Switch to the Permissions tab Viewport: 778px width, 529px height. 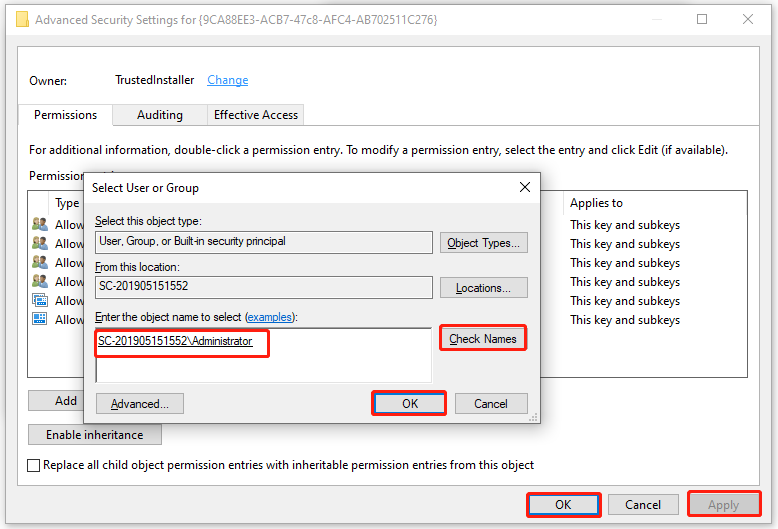(x=65, y=115)
